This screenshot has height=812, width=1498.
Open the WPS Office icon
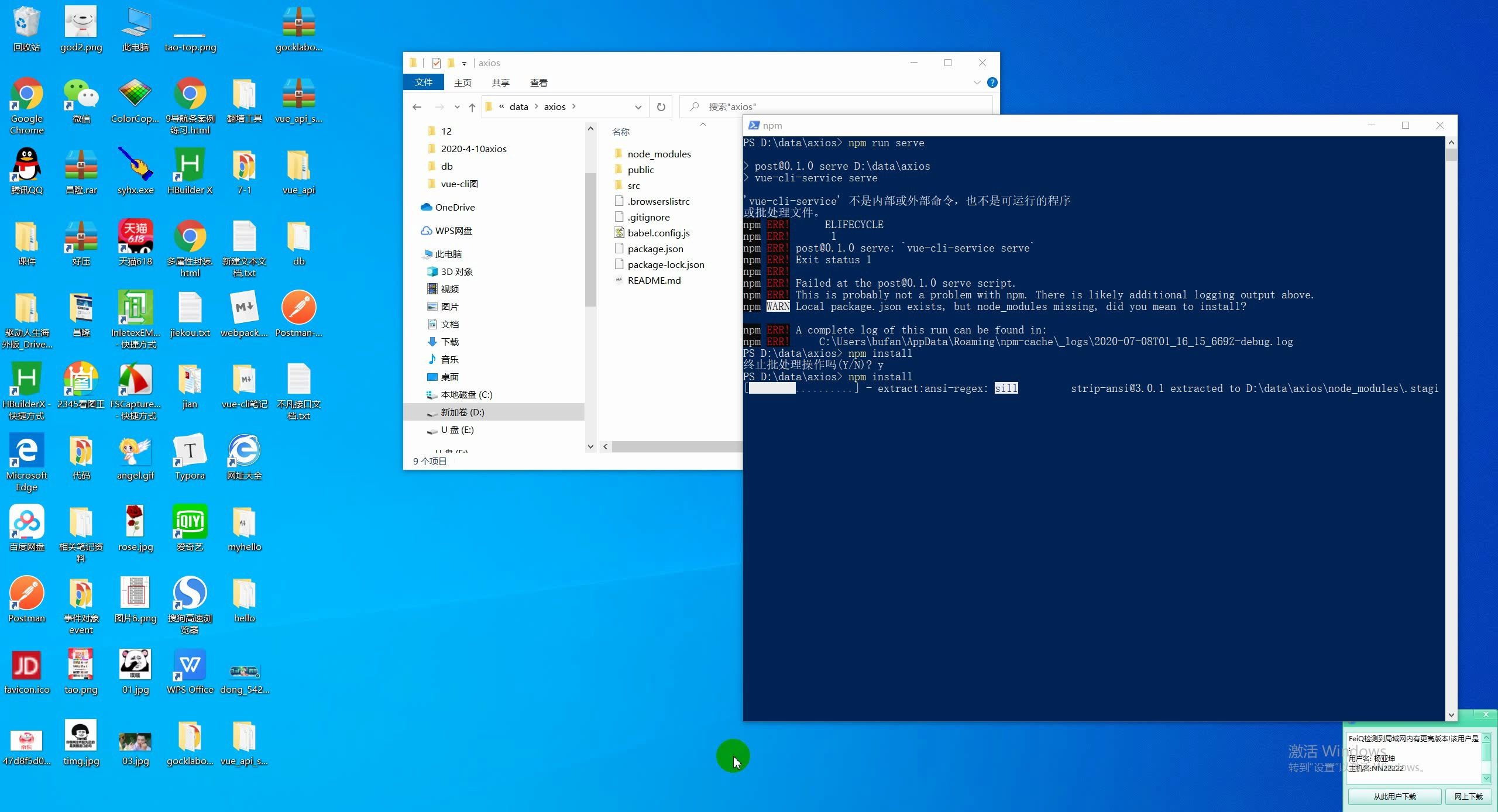click(x=189, y=665)
